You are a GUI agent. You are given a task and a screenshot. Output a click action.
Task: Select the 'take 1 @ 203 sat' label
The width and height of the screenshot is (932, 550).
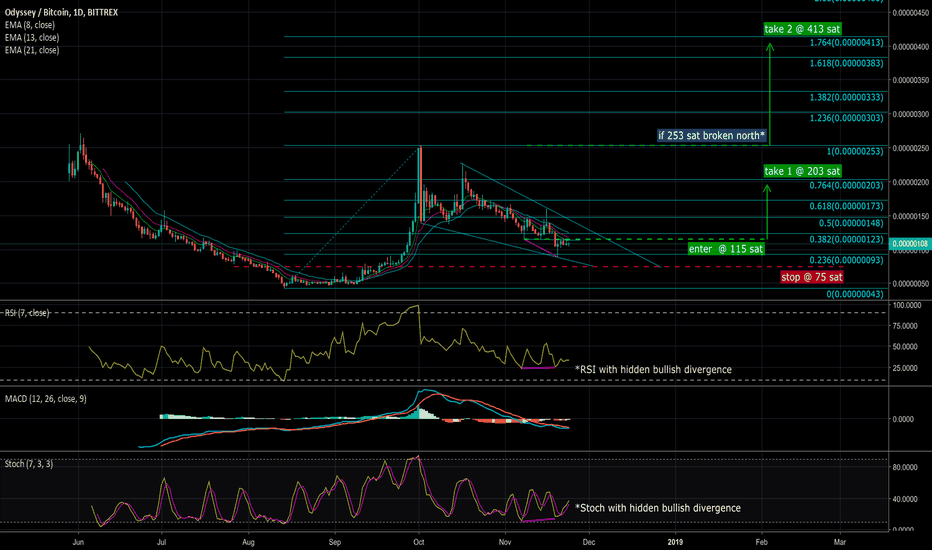point(802,171)
